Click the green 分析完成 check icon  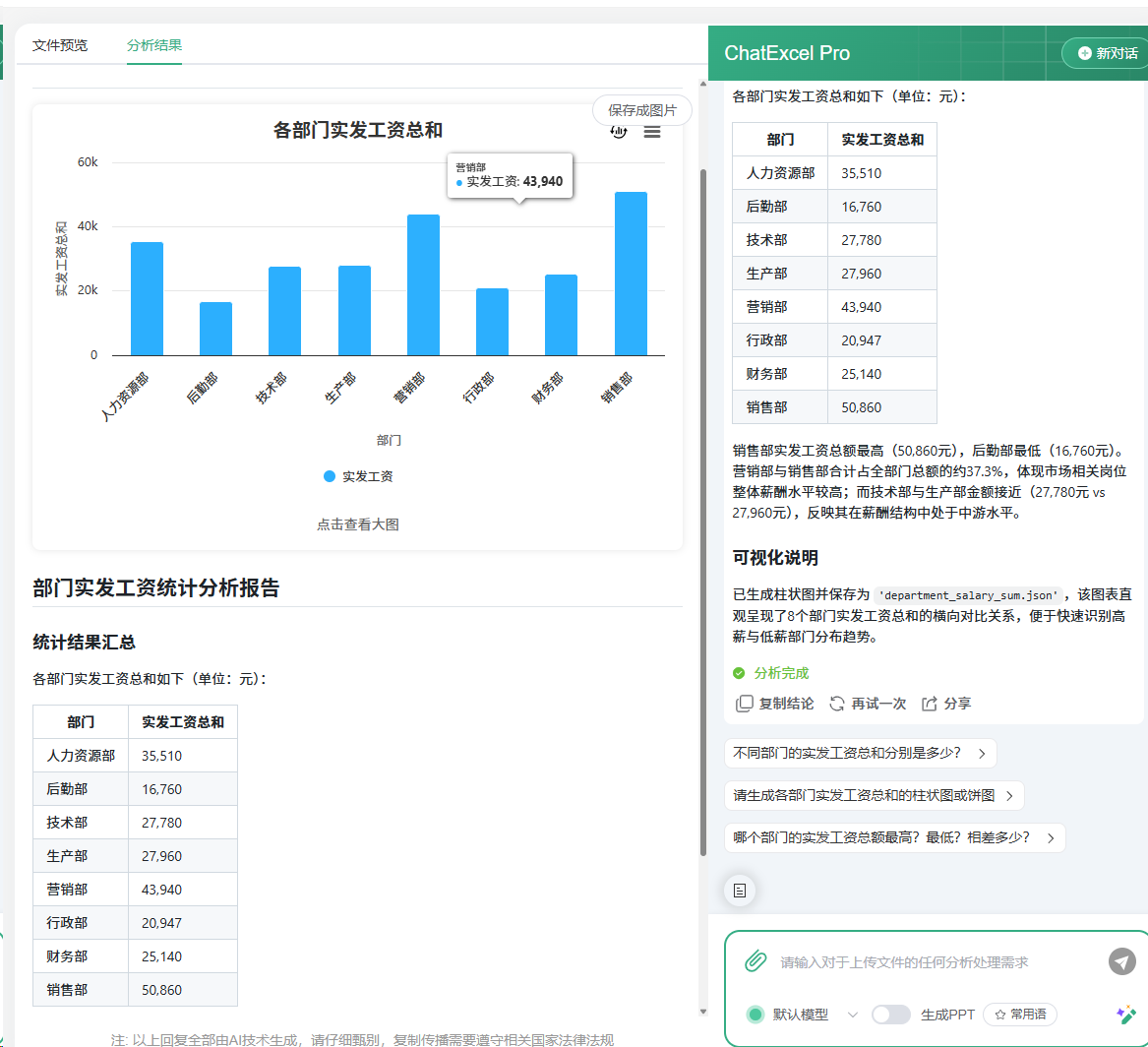click(739, 673)
